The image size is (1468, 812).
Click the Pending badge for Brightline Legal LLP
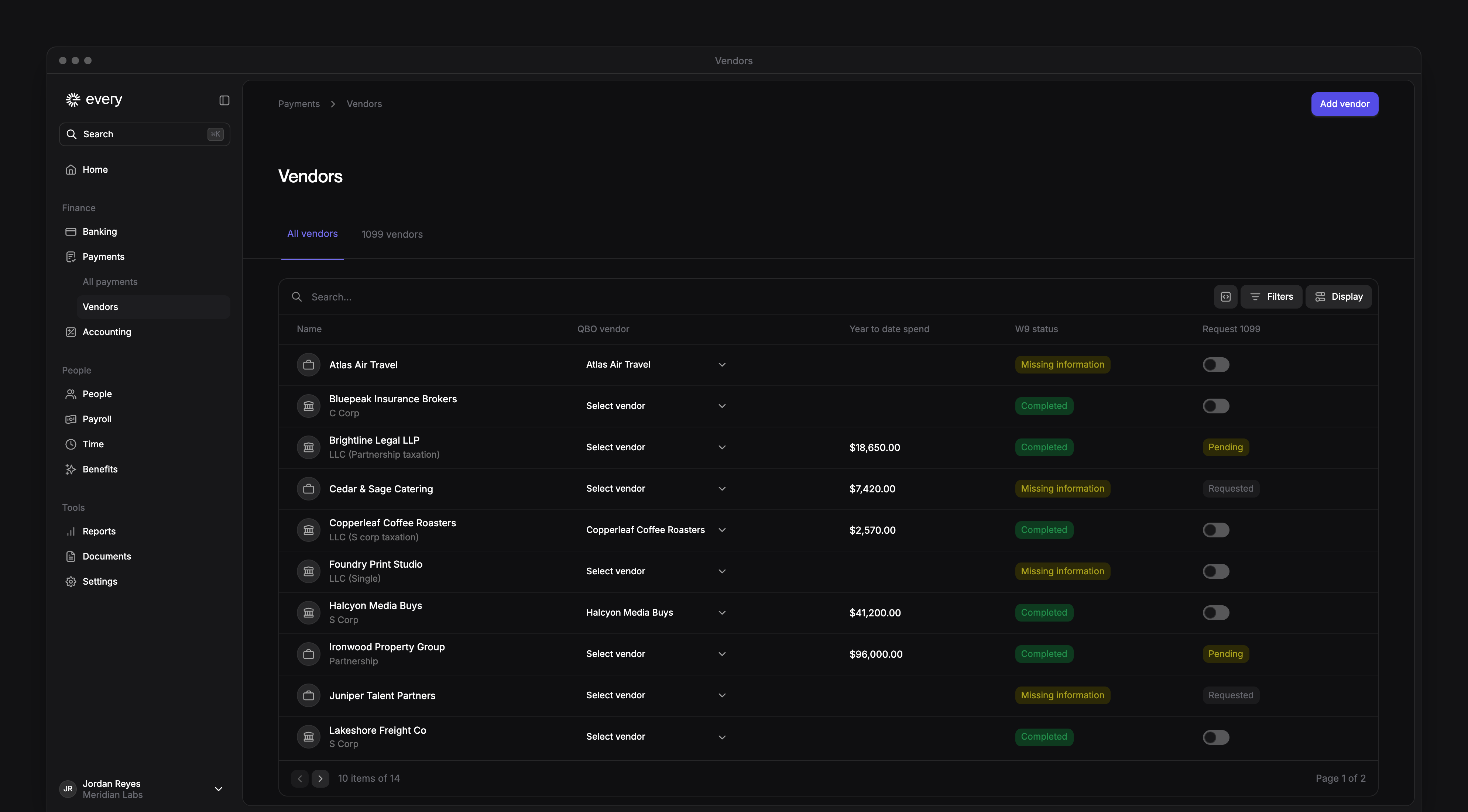tap(1225, 447)
